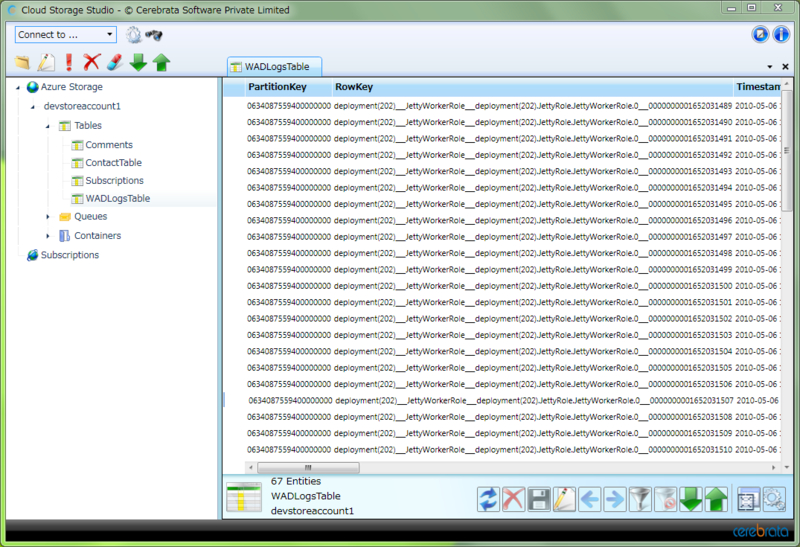Screen dimensions: 800x547
Task: Click the funnel filter icon
Action: tap(640, 499)
